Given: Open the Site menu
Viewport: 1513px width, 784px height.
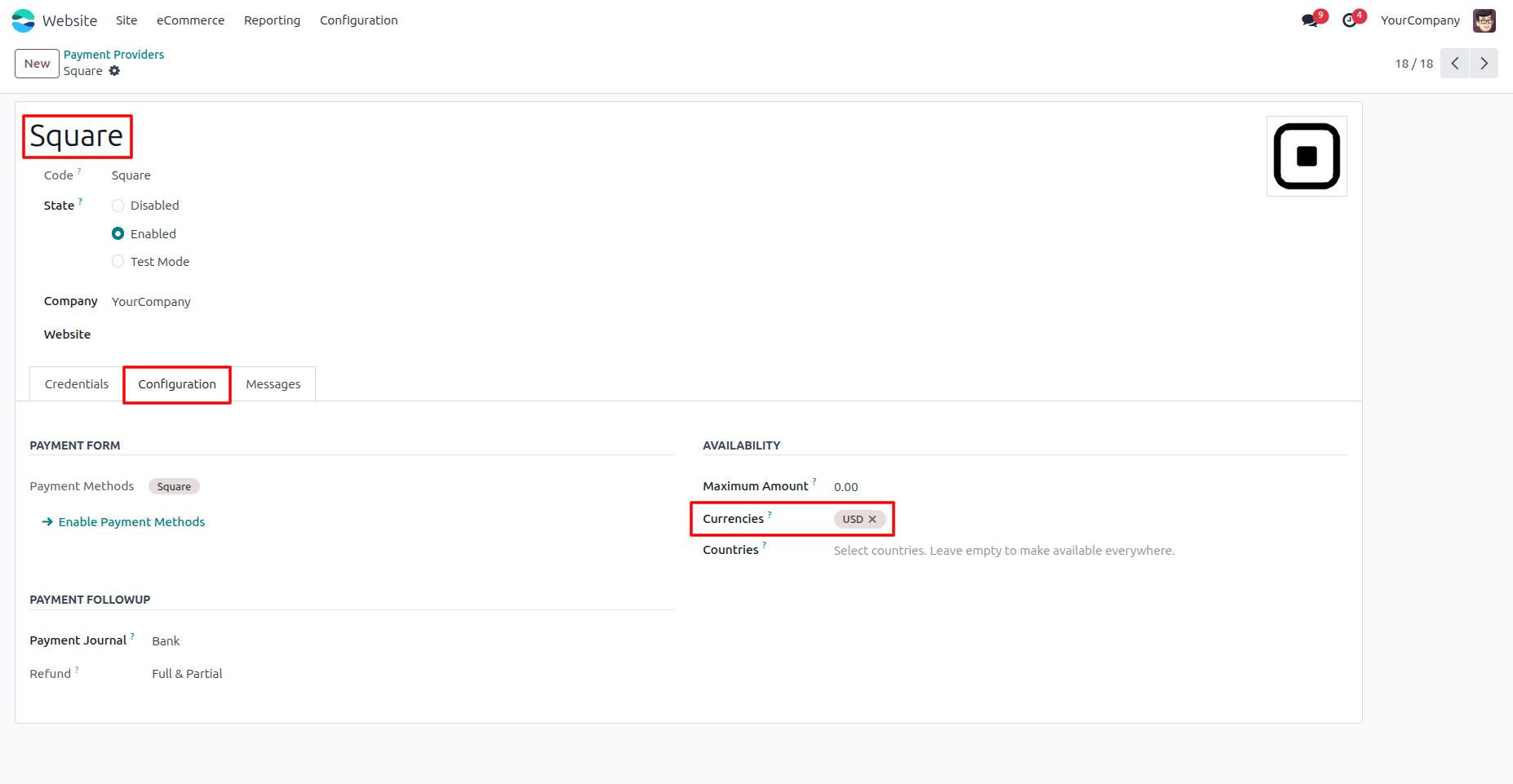Looking at the screenshot, I should 126,20.
